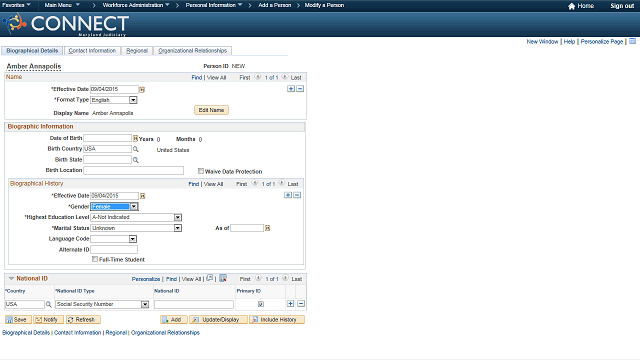The image size is (640, 360).
Task: Download National ID grid to spreadsheet
Action: click(x=223, y=278)
